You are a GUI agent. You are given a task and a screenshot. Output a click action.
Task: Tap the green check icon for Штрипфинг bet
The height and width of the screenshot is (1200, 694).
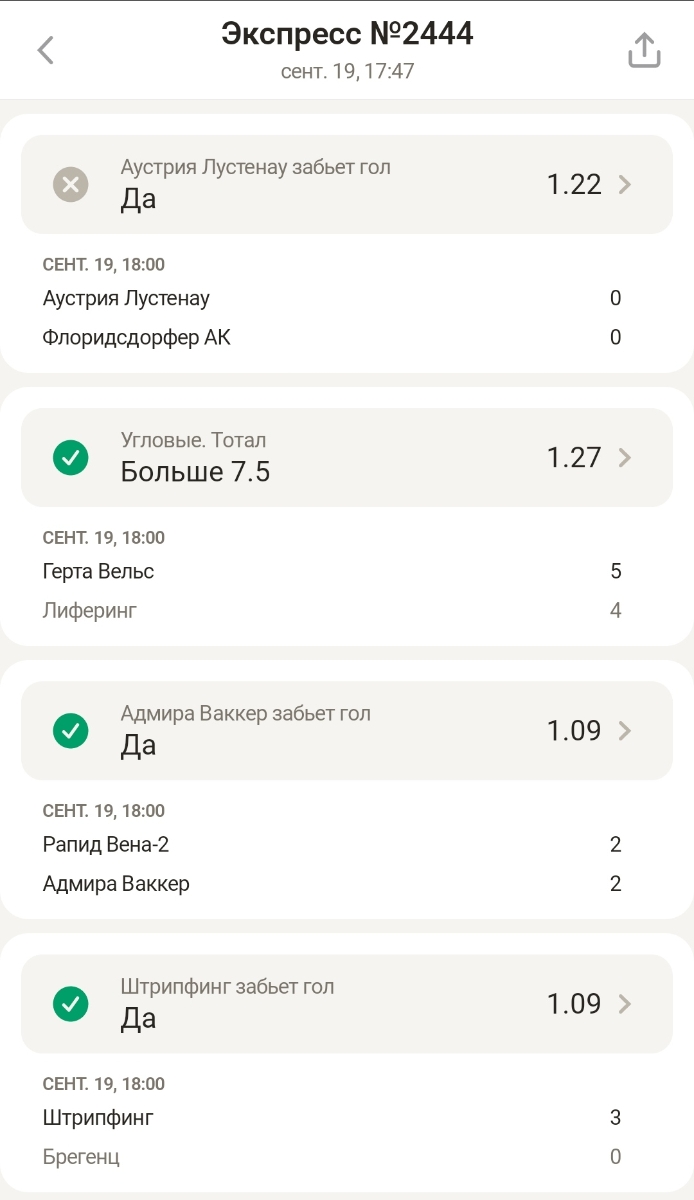[x=70, y=1003]
